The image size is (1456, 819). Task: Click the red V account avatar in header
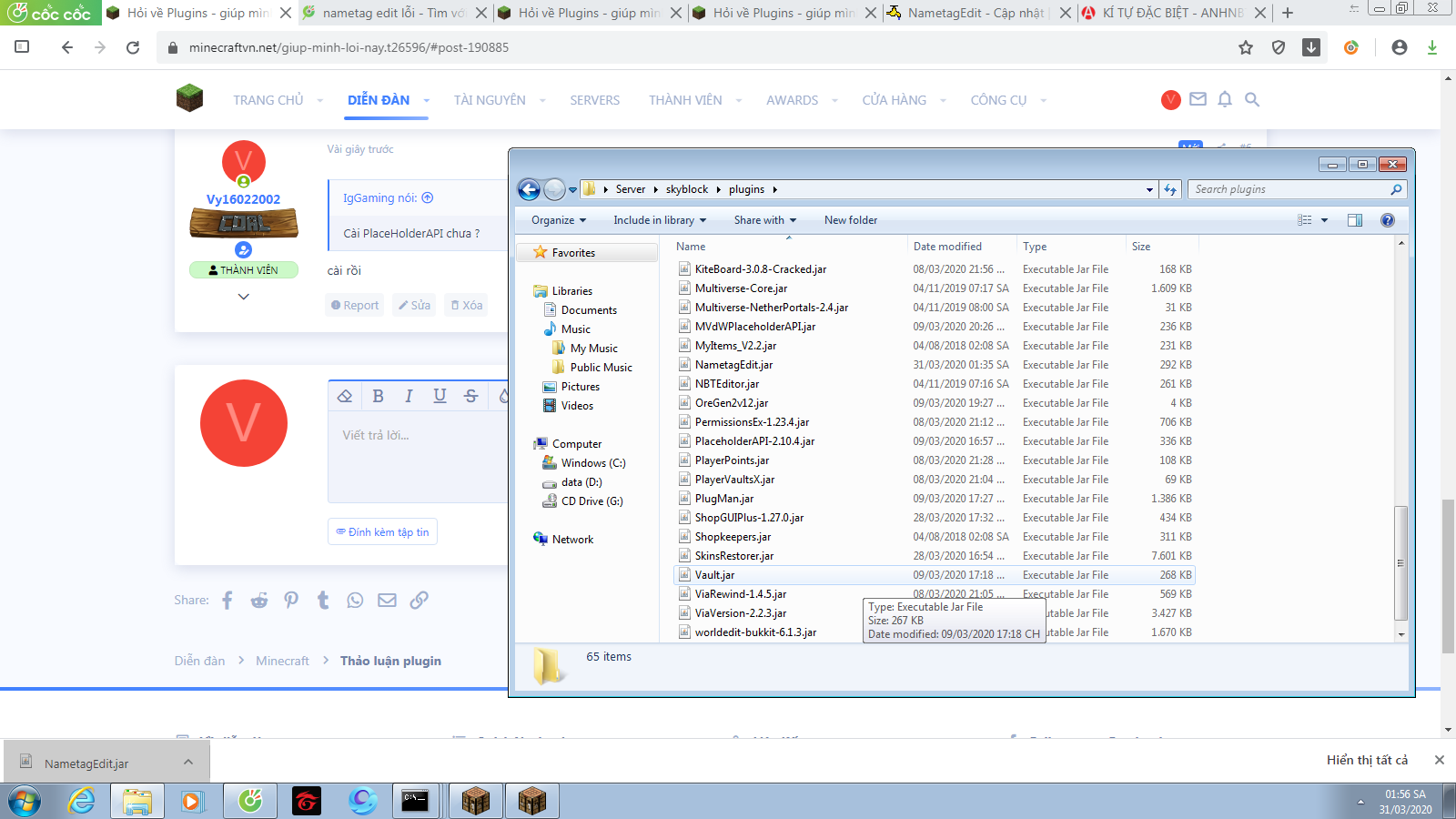[1171, 100]
